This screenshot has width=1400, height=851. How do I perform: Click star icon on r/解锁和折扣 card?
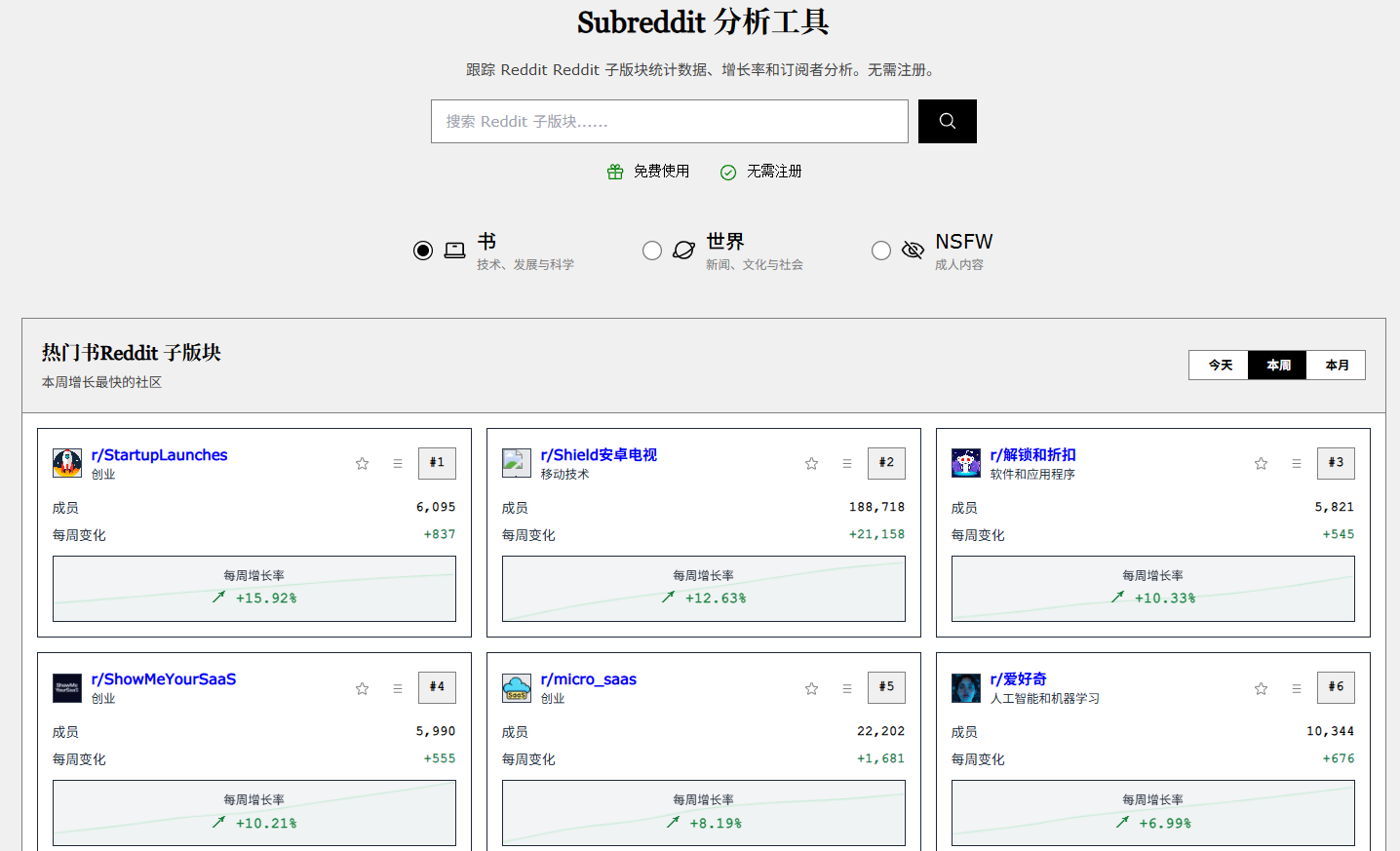coord(1261,464)
